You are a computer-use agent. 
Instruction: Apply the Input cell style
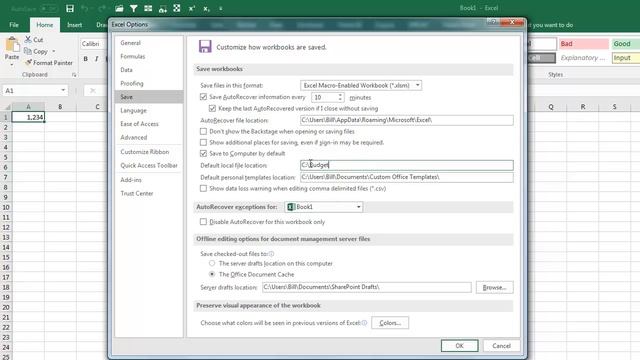[625, 58]
